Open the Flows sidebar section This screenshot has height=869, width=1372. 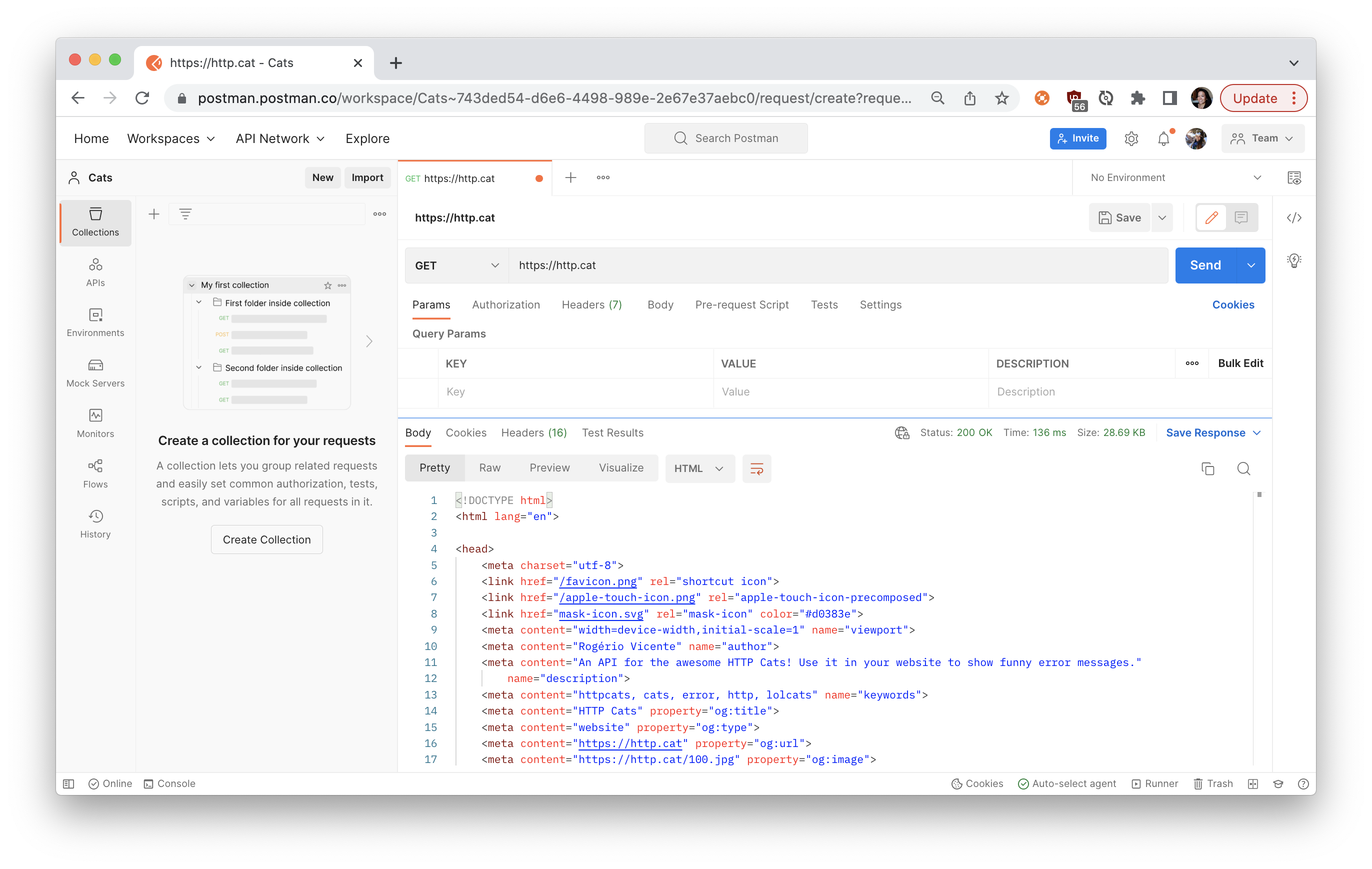coord(95,473)
